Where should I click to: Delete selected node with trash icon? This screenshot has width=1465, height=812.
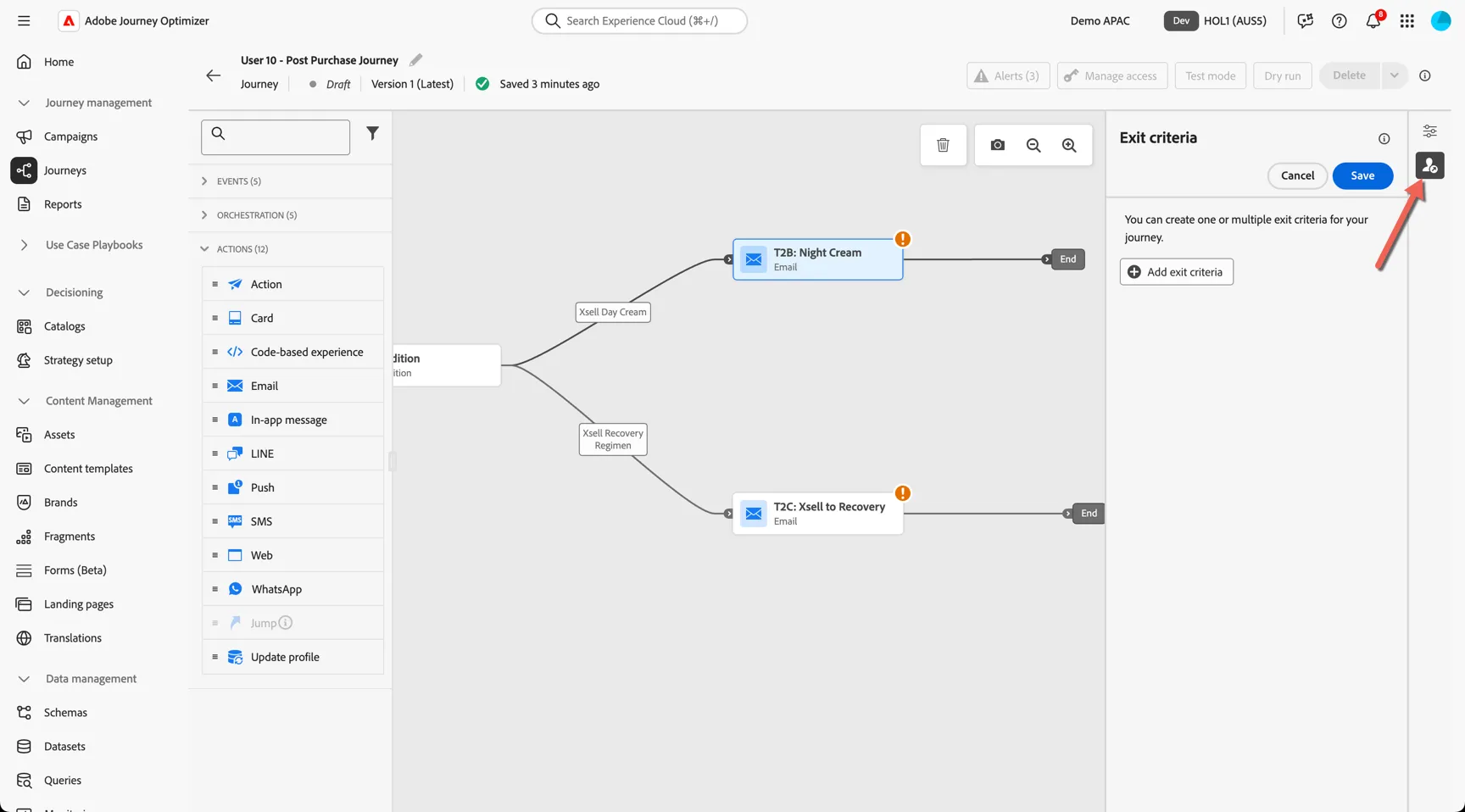pyautogui.click(x=943, y=145)
